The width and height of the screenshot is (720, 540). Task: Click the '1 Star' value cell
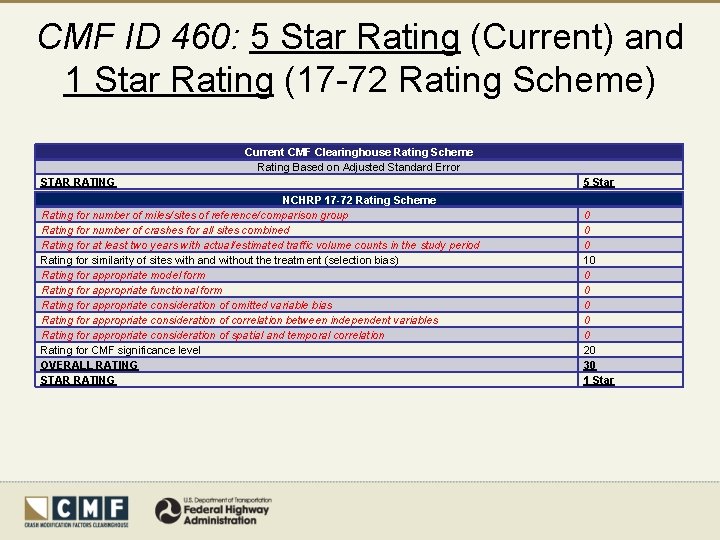pyautogui.click(x=630, y=380)
